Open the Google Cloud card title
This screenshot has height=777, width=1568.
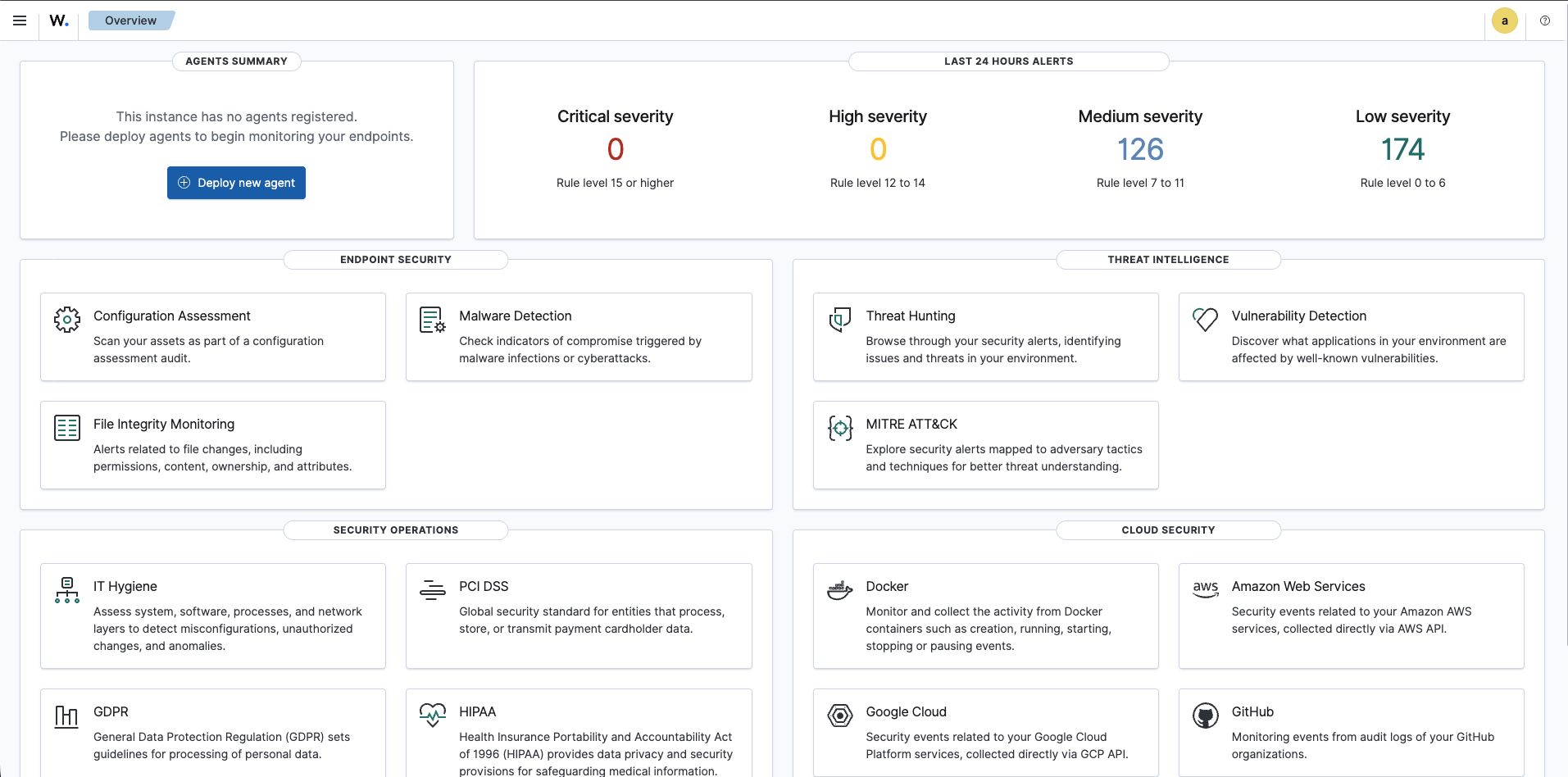point(907,711)
